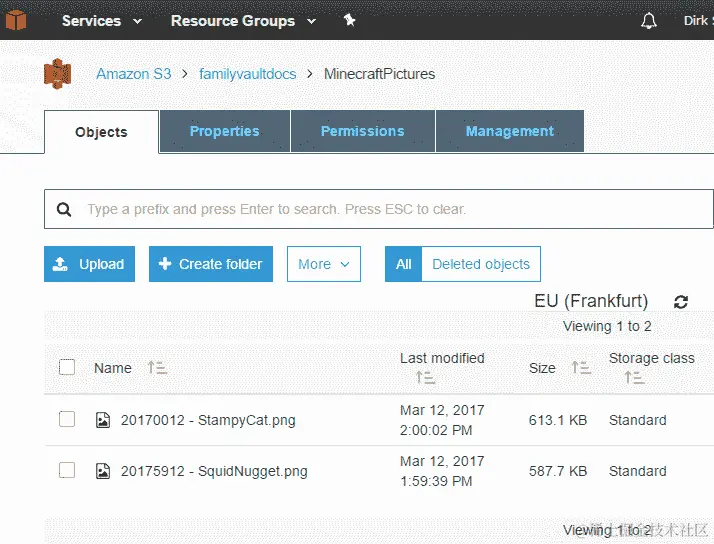Refresh the object list with the reload icon
Image resolution: width=714 pixels, height=544 pixels.
(x=681, y=301)
